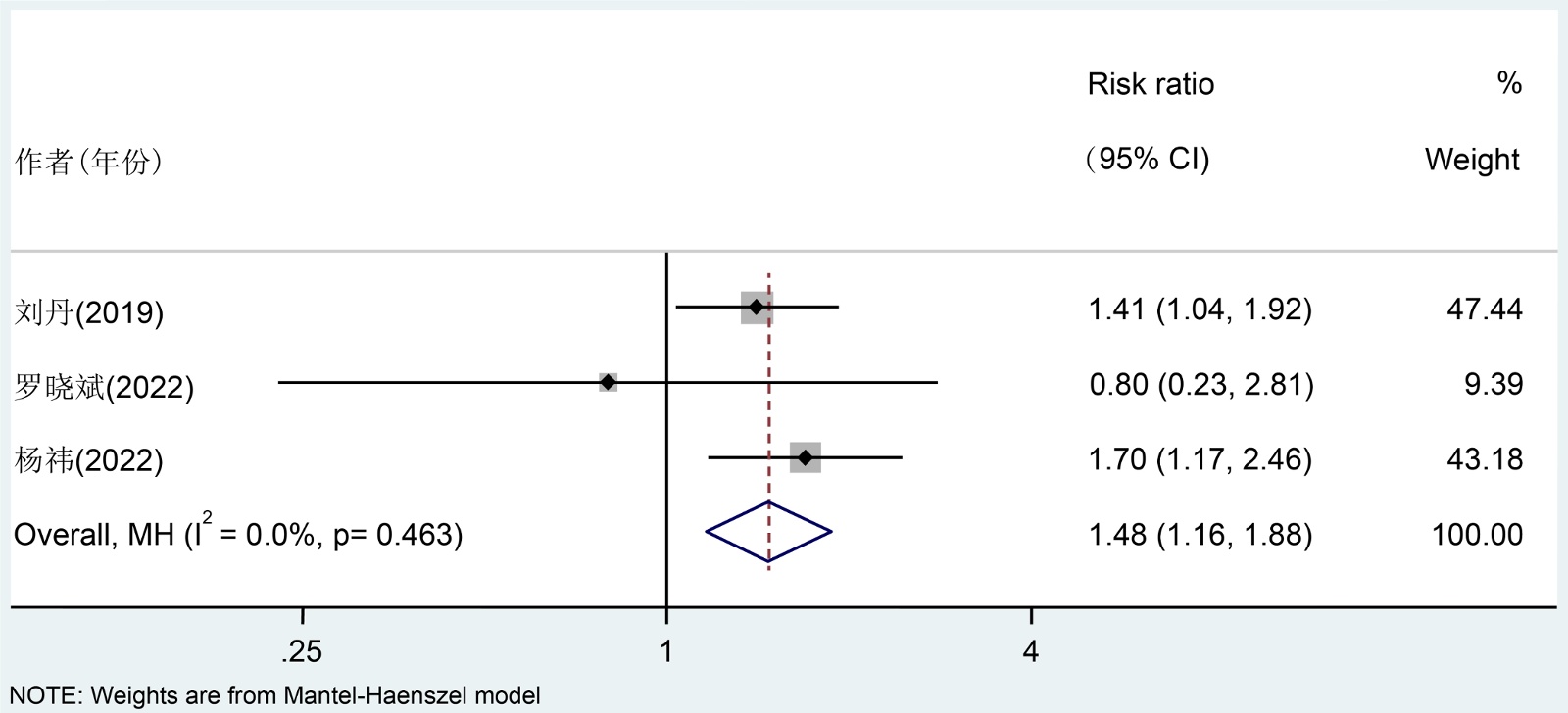Click the Weight column header
The width and height of the screenshot is (1568, 713).
1472,160
